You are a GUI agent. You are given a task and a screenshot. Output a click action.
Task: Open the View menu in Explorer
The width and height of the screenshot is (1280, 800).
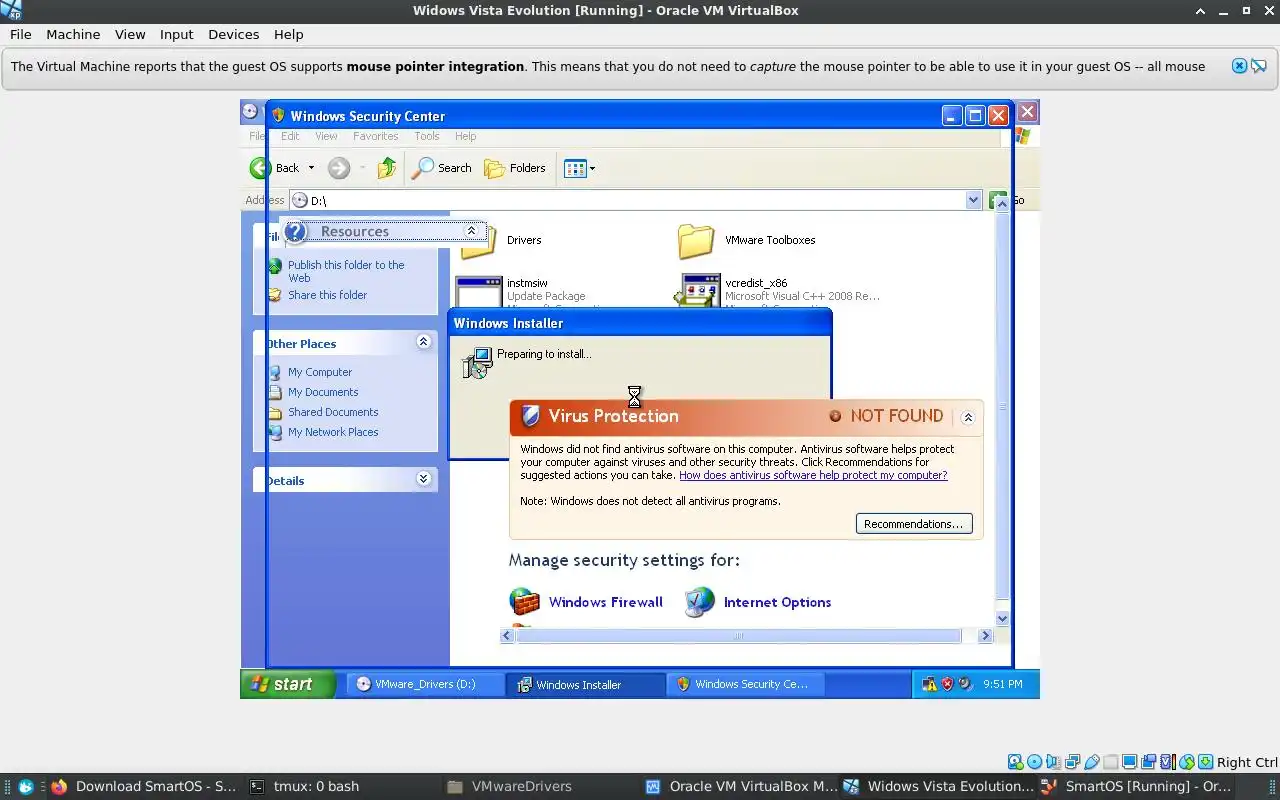tap(326, 136)
